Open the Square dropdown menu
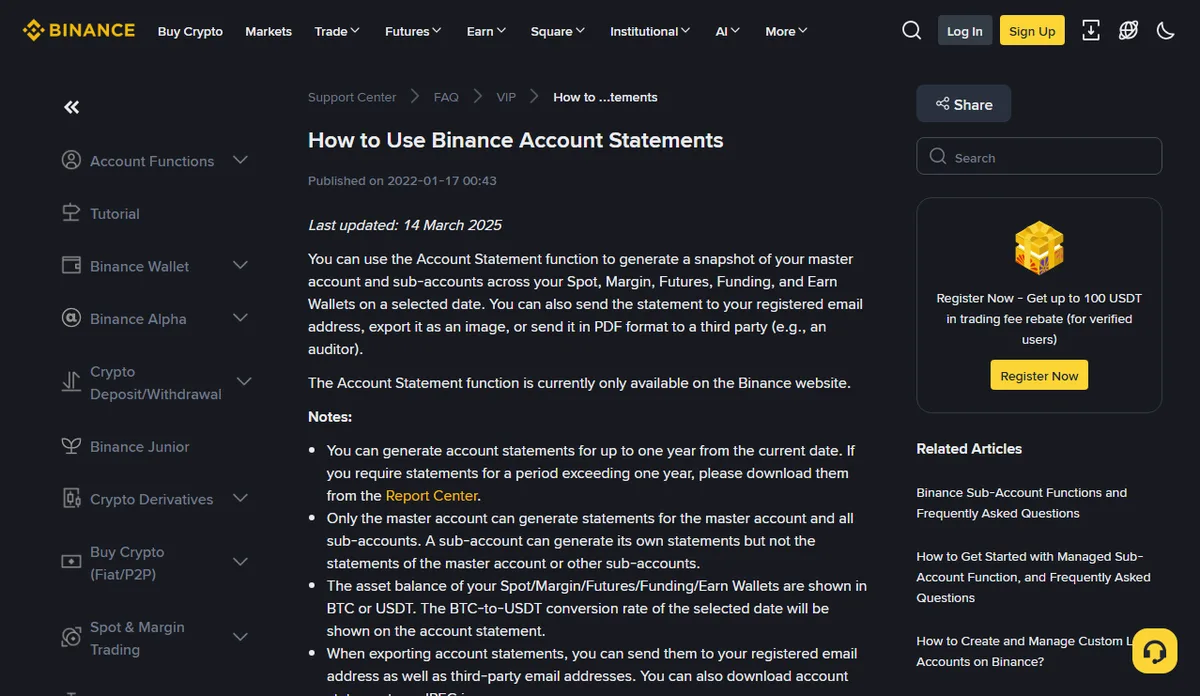 558,31
